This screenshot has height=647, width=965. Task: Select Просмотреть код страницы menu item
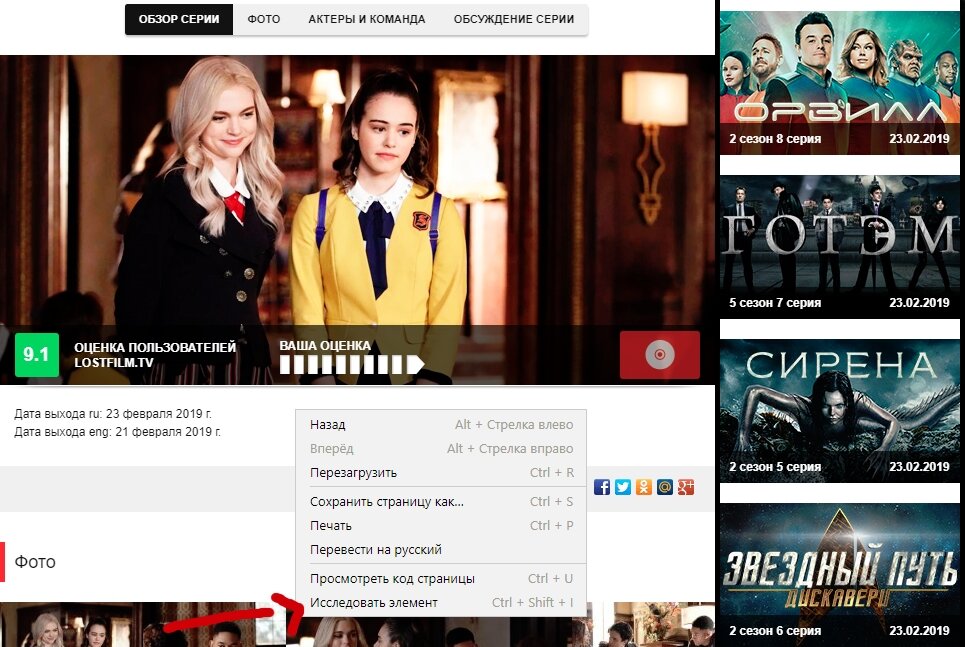coord(441,578)
